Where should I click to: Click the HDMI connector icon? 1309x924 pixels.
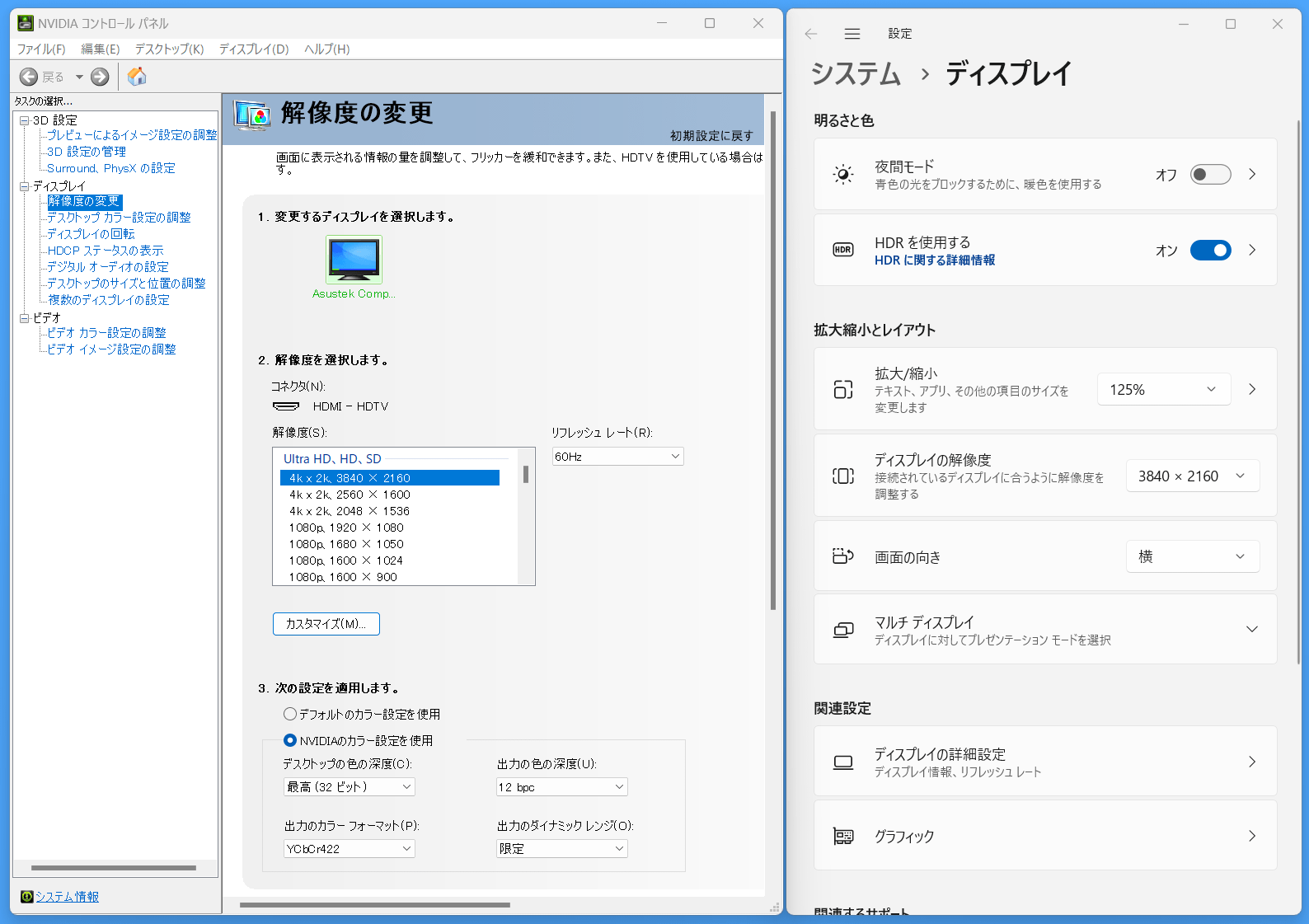click(286, 406)
